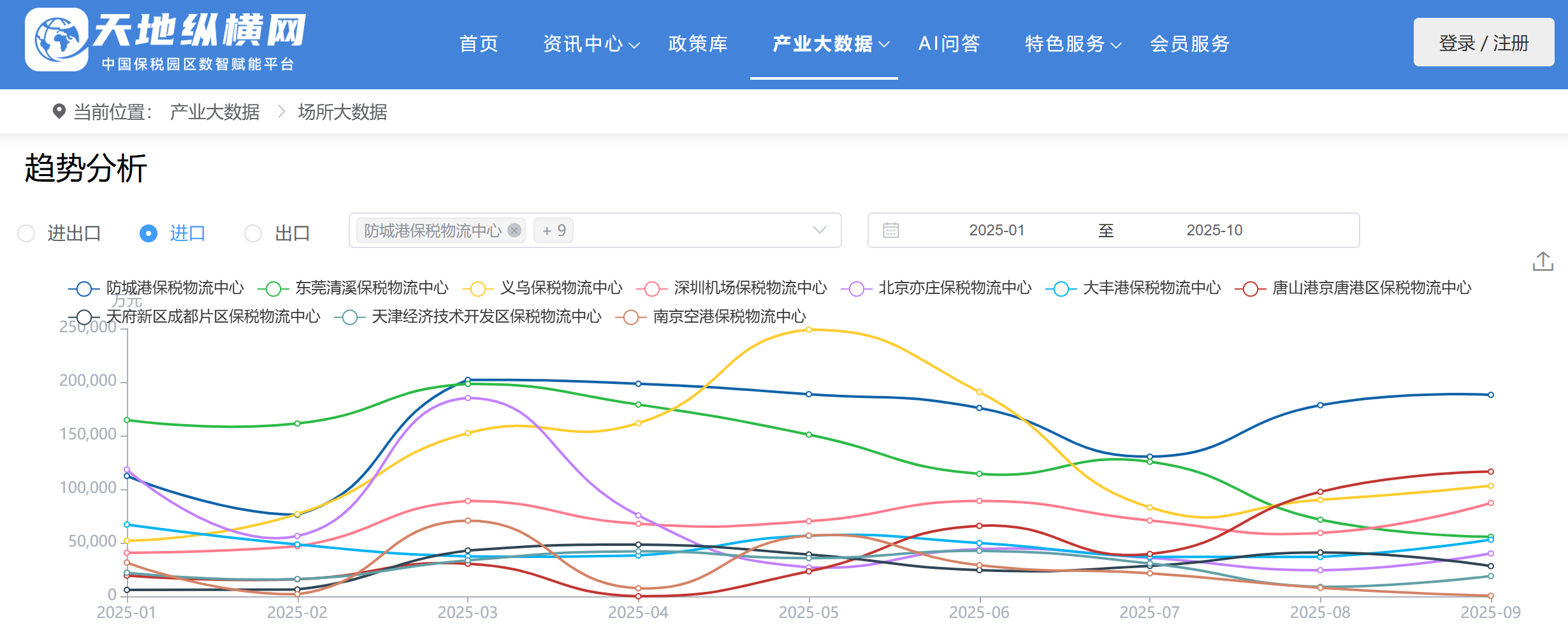
Task: Remove the 防城港保税物流中心 tag
Action: coord(514,230)
